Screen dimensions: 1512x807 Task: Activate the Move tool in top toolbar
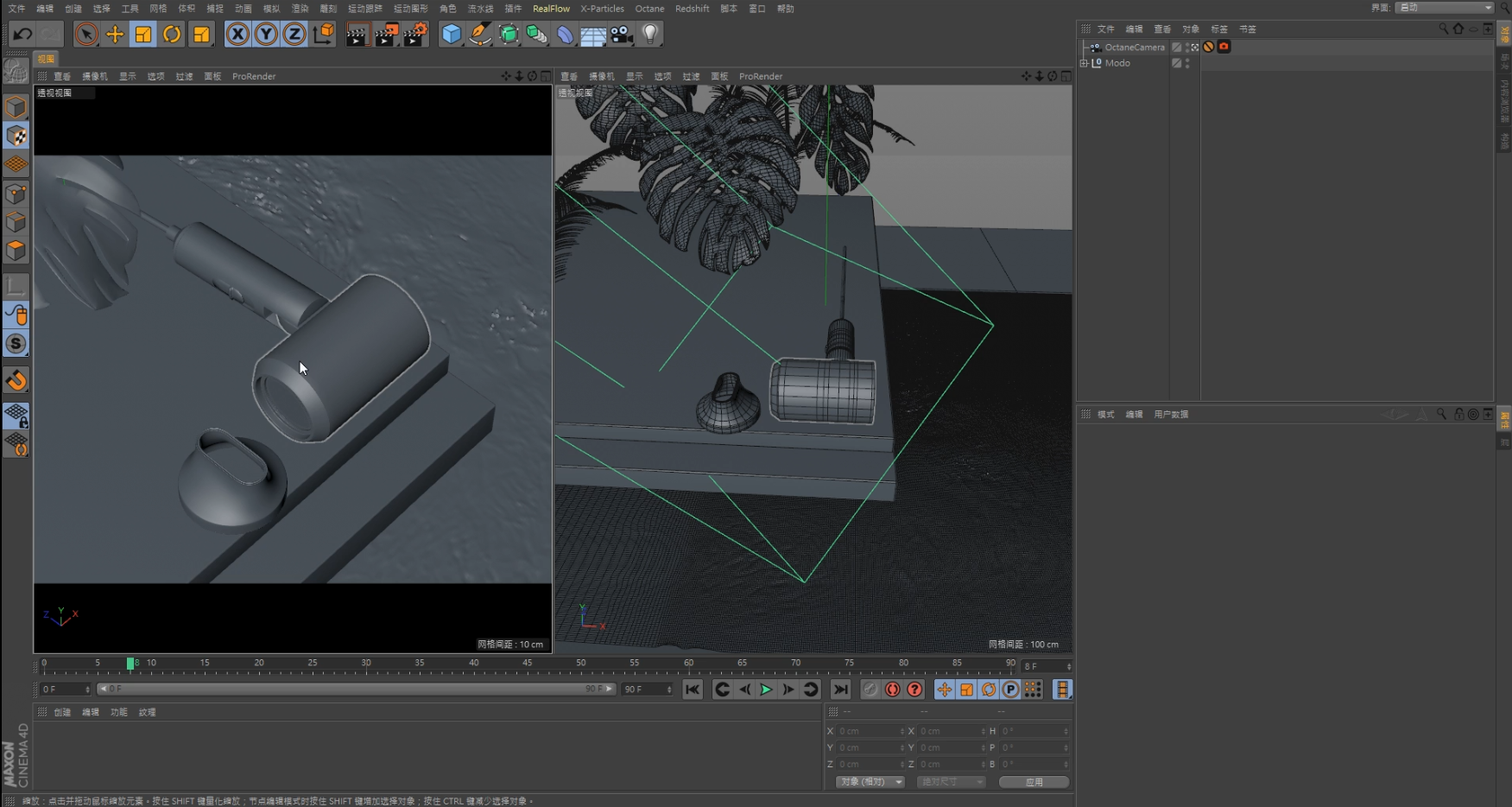point(115,35)
